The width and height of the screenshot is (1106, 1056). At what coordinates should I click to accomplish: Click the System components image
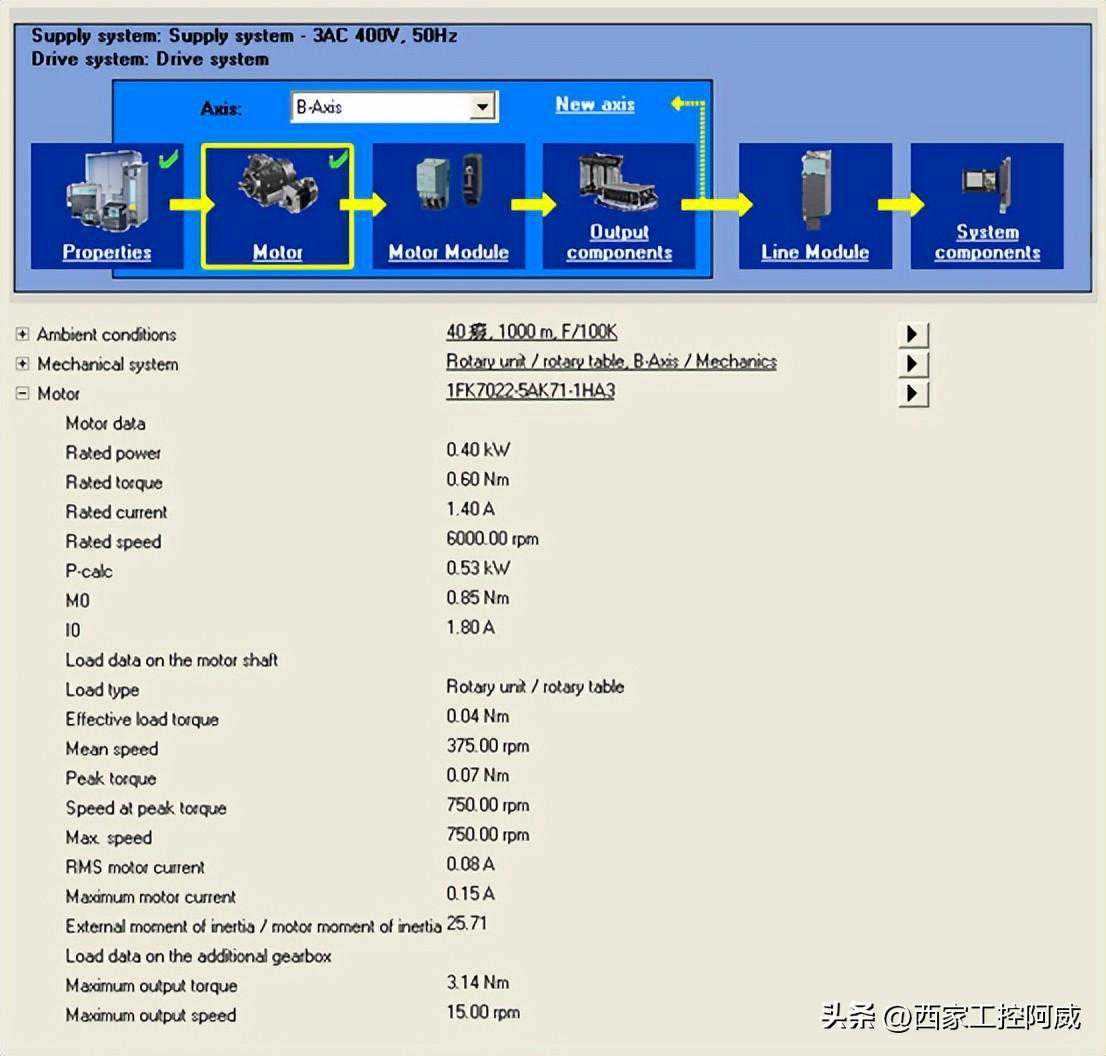(986, 184)
